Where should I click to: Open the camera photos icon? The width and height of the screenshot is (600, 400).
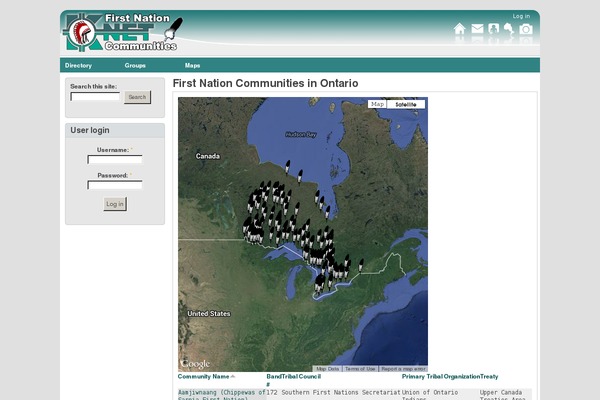526,29
